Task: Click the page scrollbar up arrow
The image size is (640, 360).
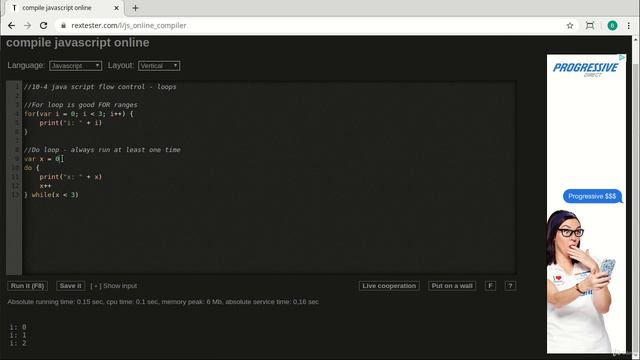Action: pyautogui.click(x=636, y=40)
